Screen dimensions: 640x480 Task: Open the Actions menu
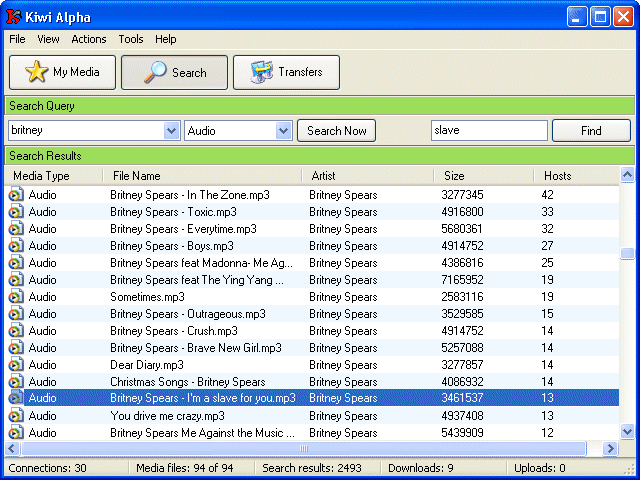pyautogui.click(x=89, y=39)
